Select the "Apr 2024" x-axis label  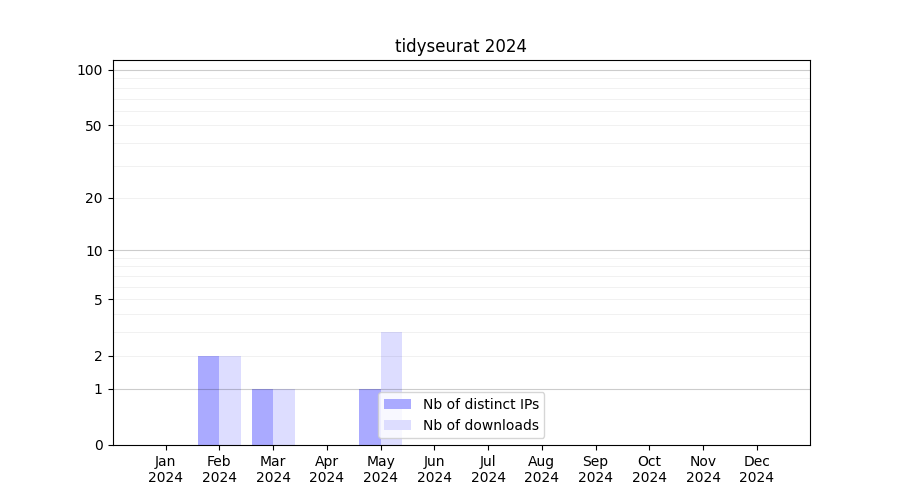(327, 469)
